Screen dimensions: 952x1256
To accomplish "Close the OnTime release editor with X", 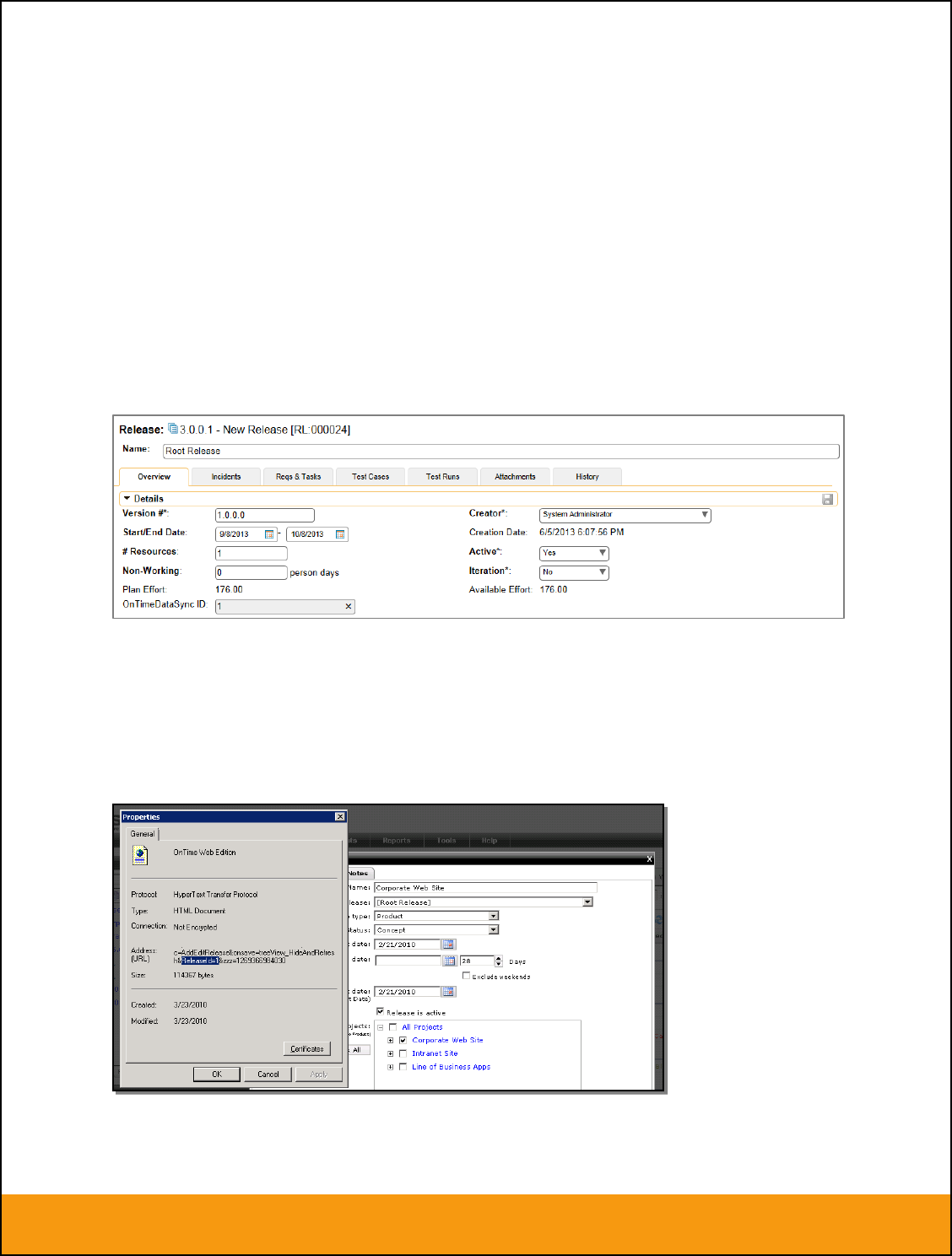I will [649, 858].
